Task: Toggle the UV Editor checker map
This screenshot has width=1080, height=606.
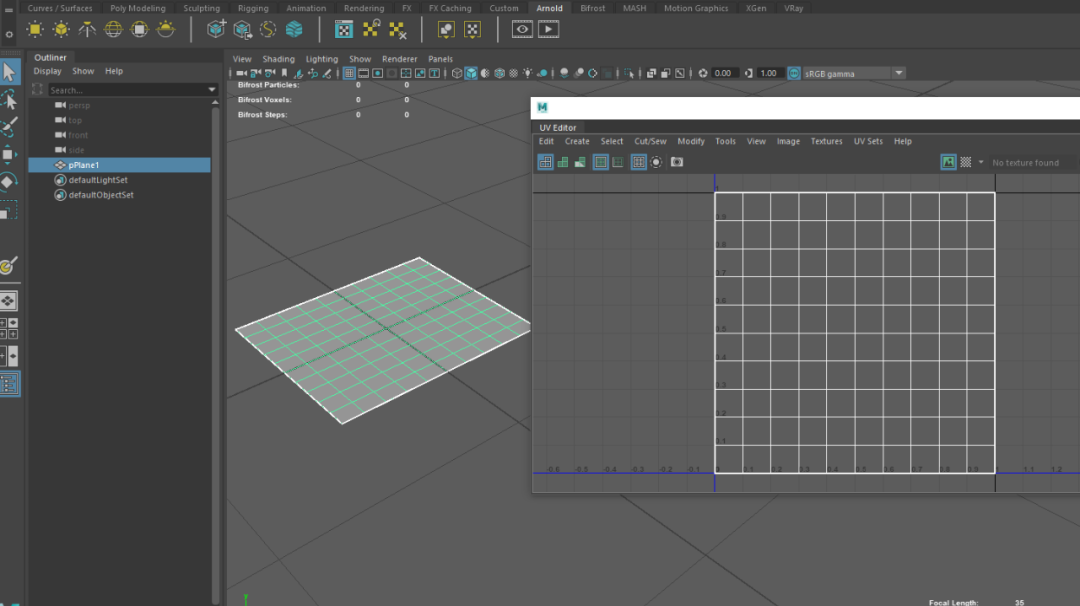Action: point(966,162)
